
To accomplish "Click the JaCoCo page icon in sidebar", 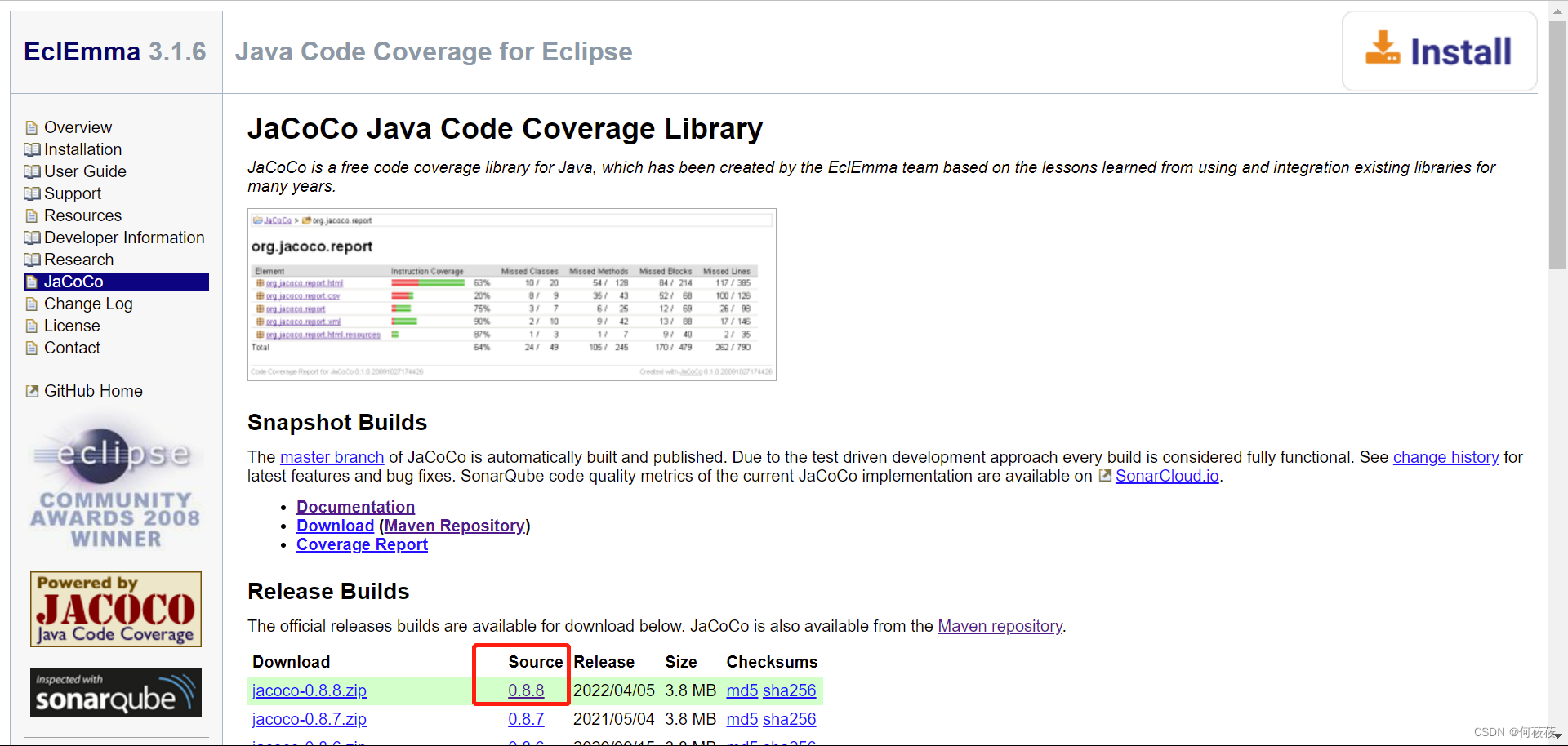I will (x=32, y=282).
